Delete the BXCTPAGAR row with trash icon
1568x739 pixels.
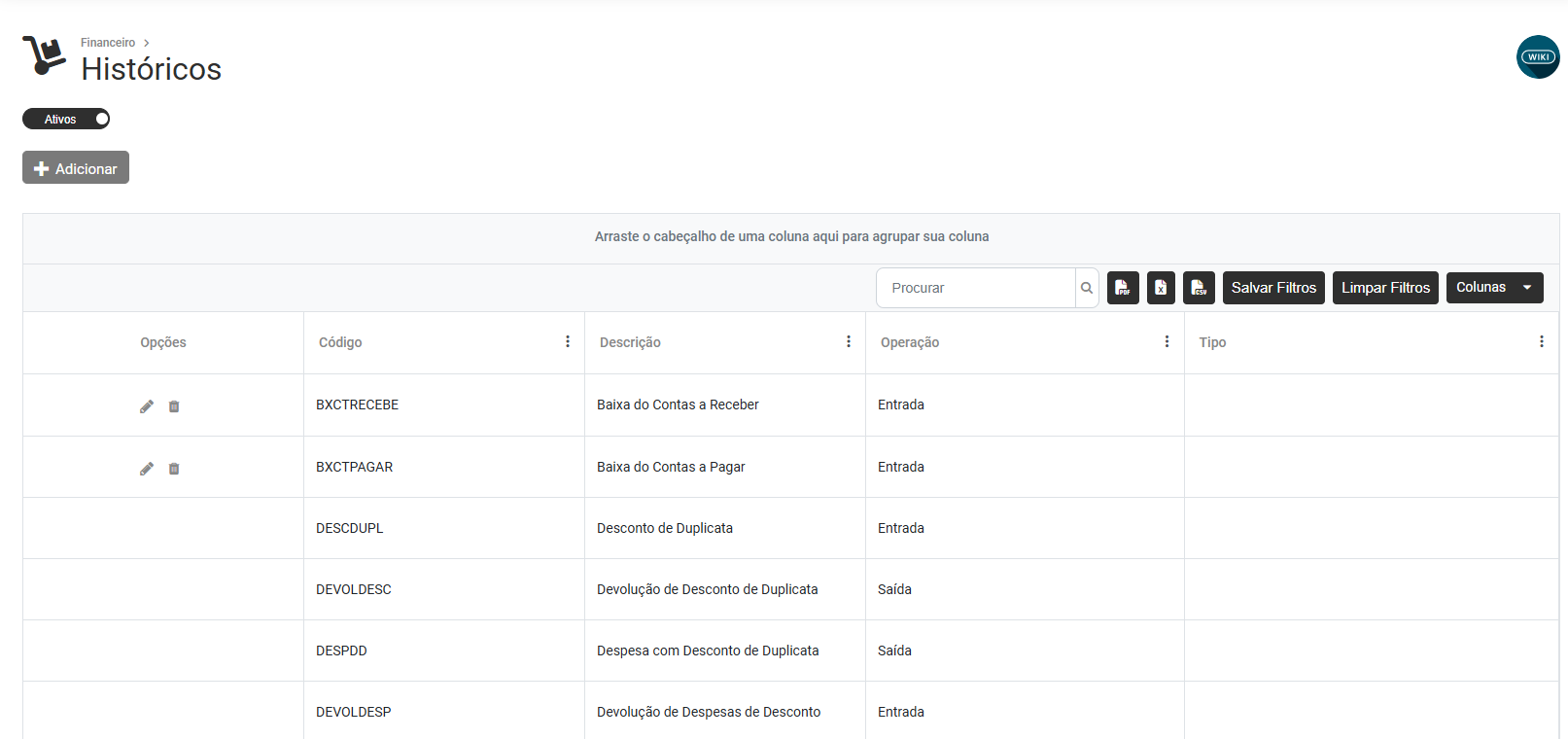coord(174,469)
